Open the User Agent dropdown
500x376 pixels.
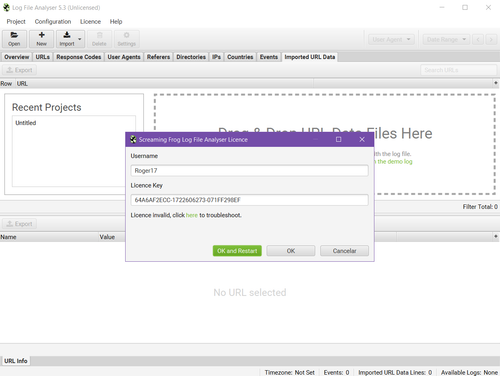coord(391,39)
